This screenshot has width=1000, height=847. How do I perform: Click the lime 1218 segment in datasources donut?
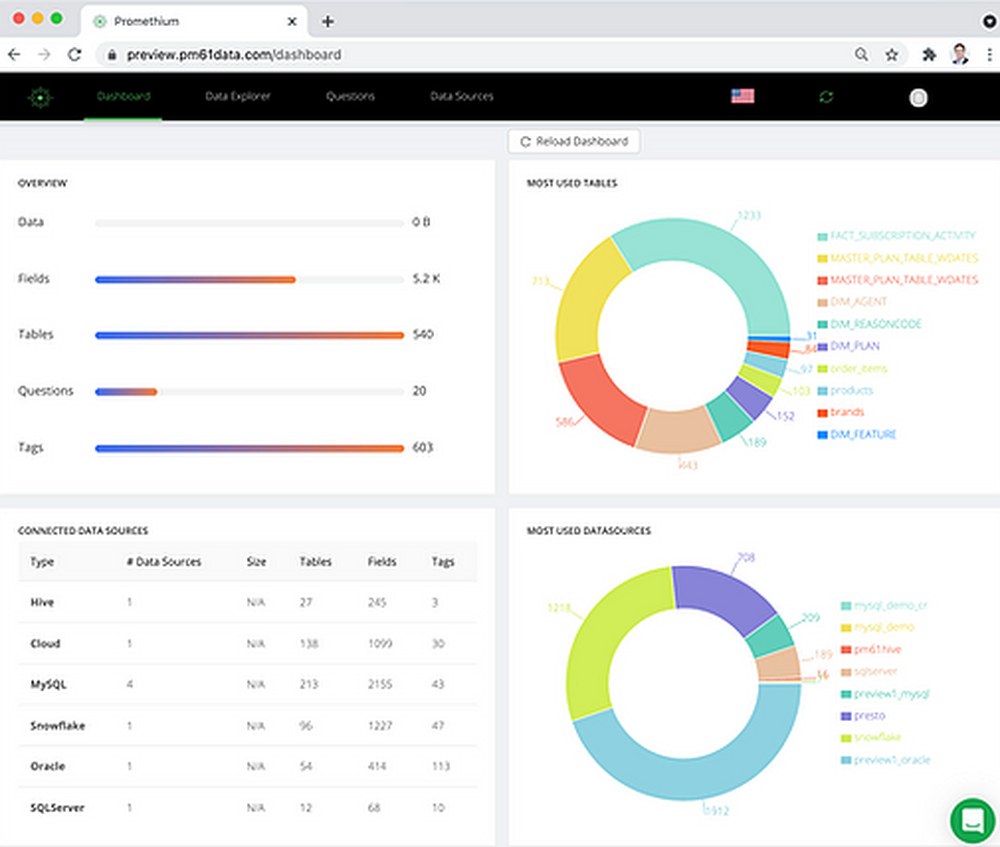tap(598, 644)
